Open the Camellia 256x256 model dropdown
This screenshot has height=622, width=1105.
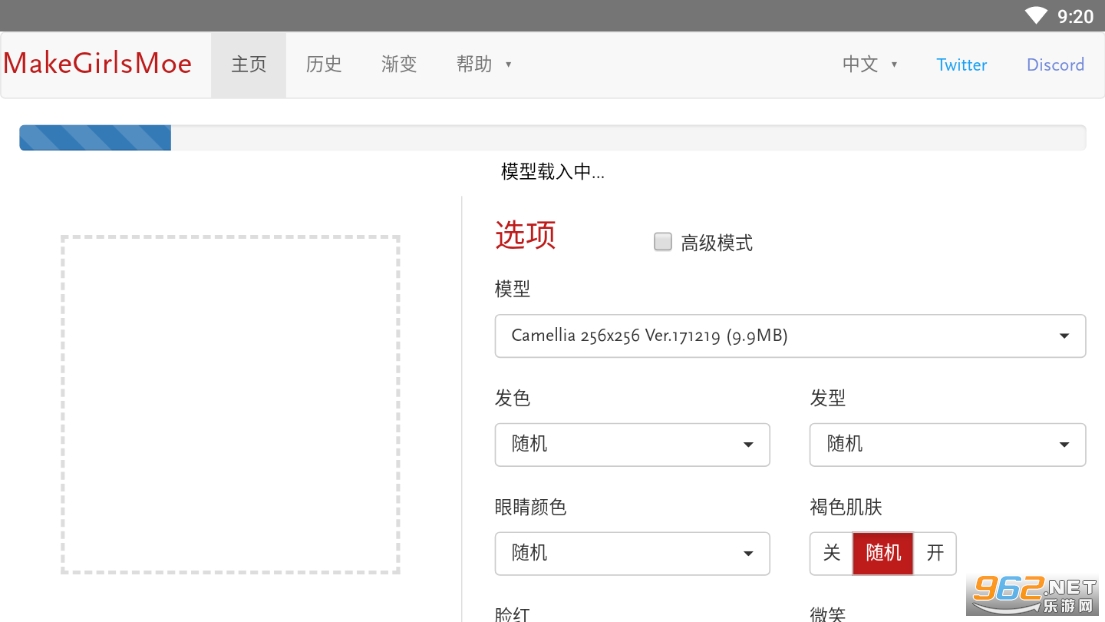pos(789,336)
